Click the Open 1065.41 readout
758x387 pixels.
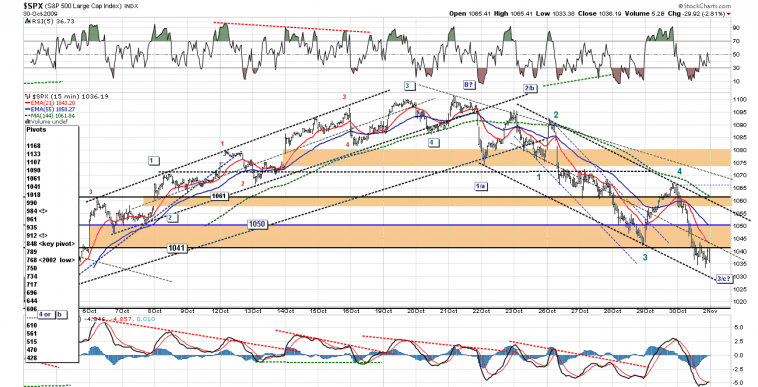pos(469,14)
